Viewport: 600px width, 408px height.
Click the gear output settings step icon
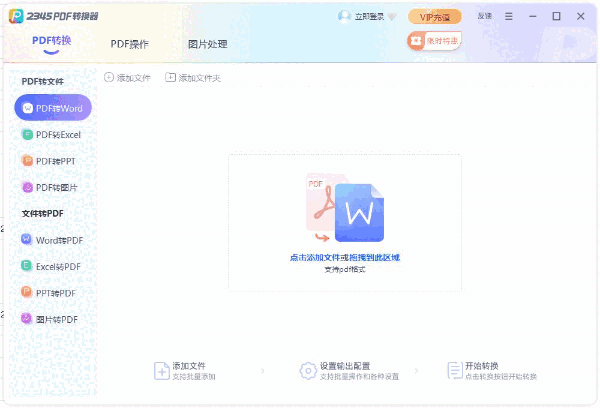click(308, 371)
